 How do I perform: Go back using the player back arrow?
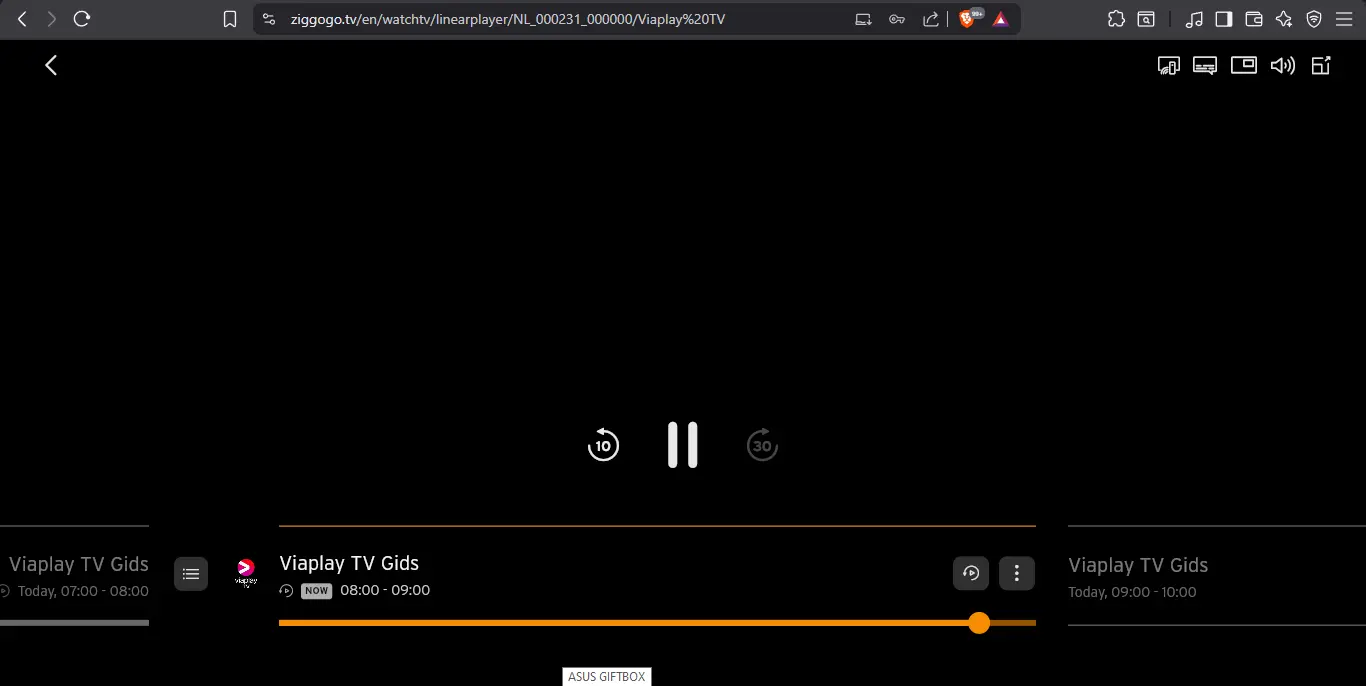tap(51, 65)
